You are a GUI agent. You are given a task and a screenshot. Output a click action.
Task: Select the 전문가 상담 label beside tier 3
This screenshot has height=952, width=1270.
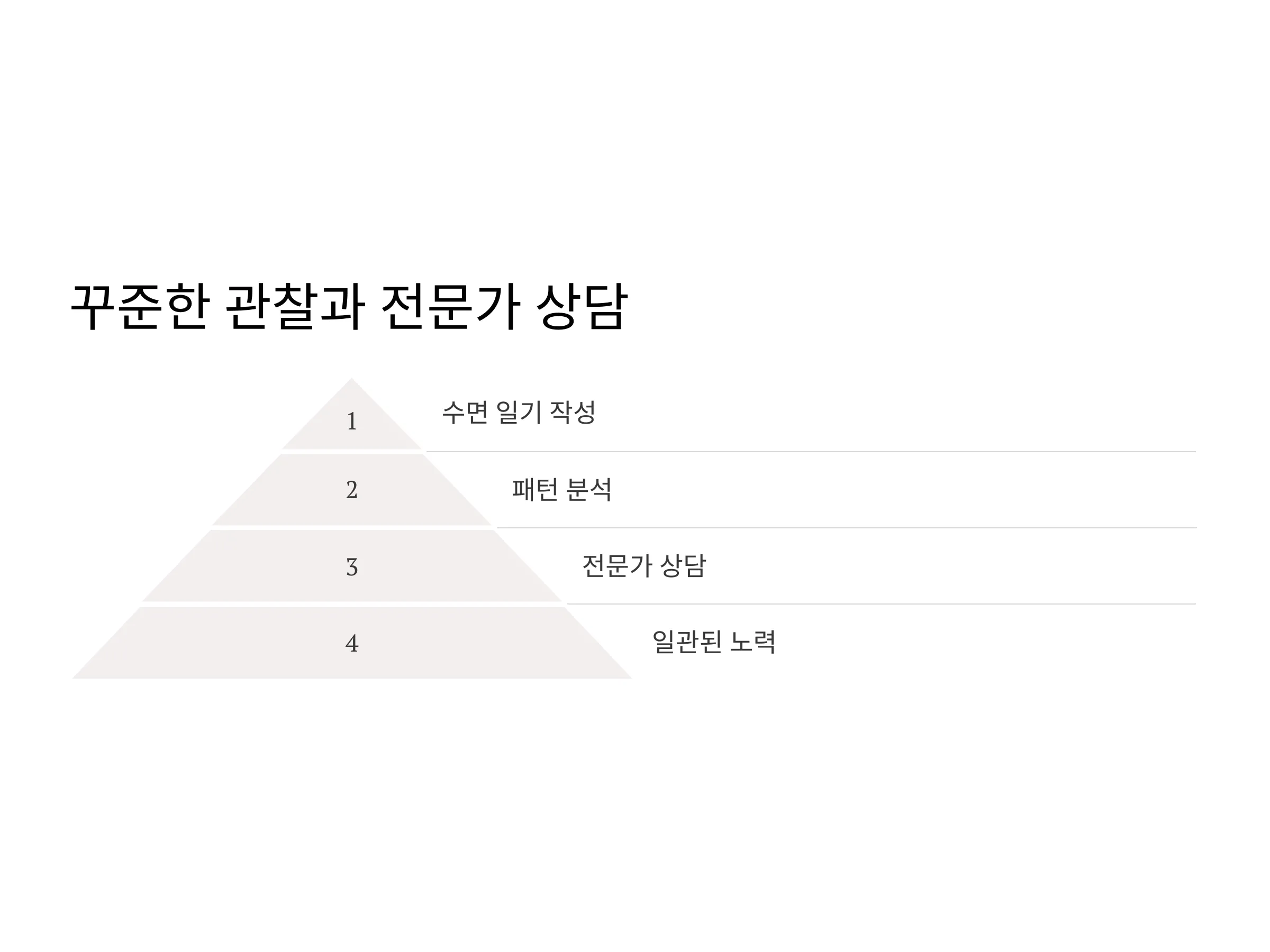(x=644, y=566)
